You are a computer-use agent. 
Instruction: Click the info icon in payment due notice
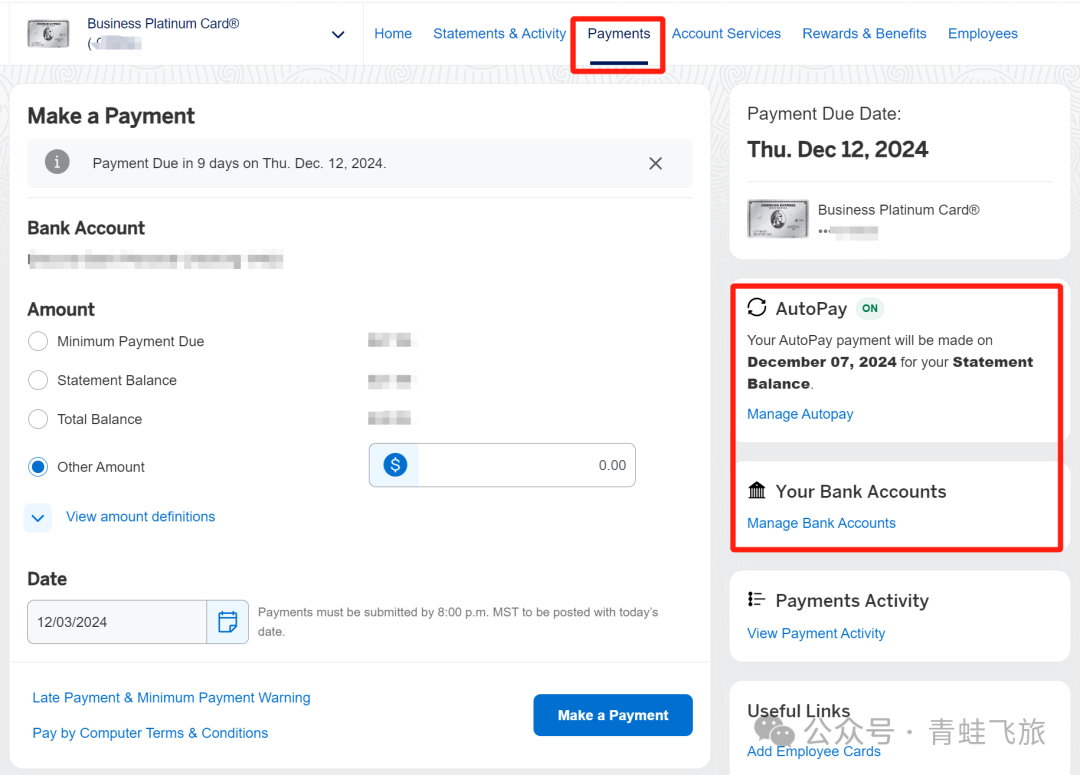coord(57,163)
